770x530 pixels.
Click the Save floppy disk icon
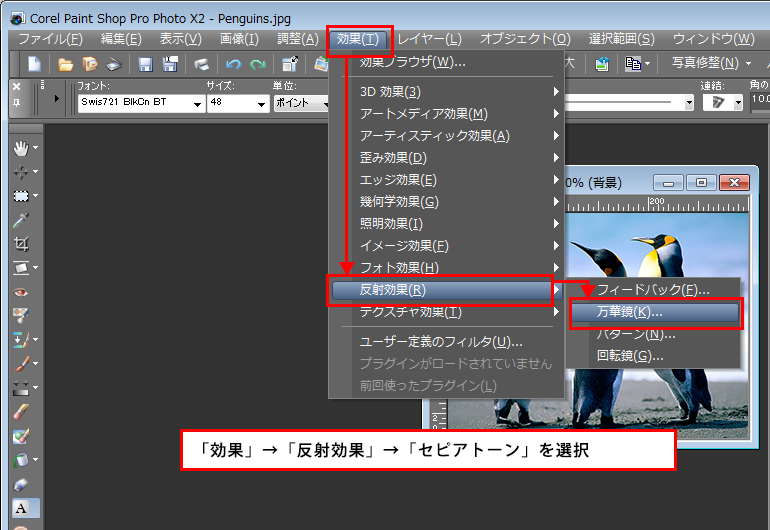point(145,64)
